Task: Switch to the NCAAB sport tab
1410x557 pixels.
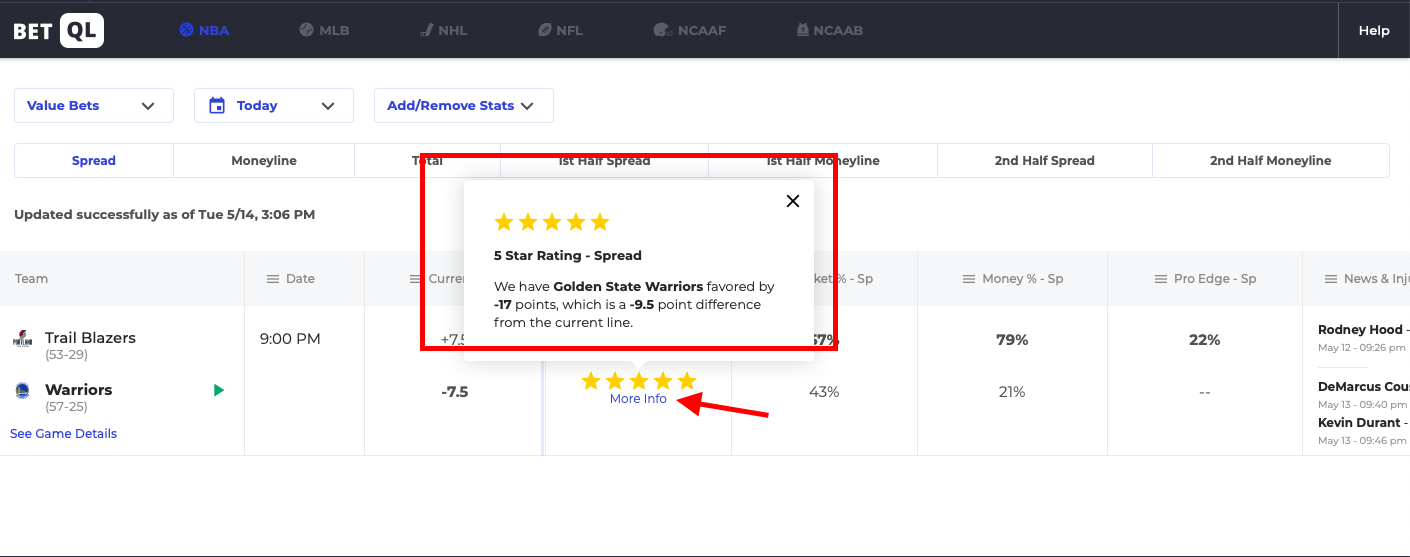Action: pos(829,30)
